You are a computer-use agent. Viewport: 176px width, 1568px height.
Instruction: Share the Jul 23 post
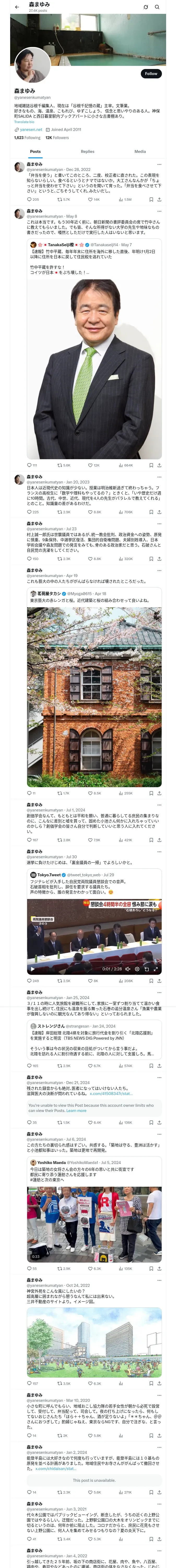(159, 559)
